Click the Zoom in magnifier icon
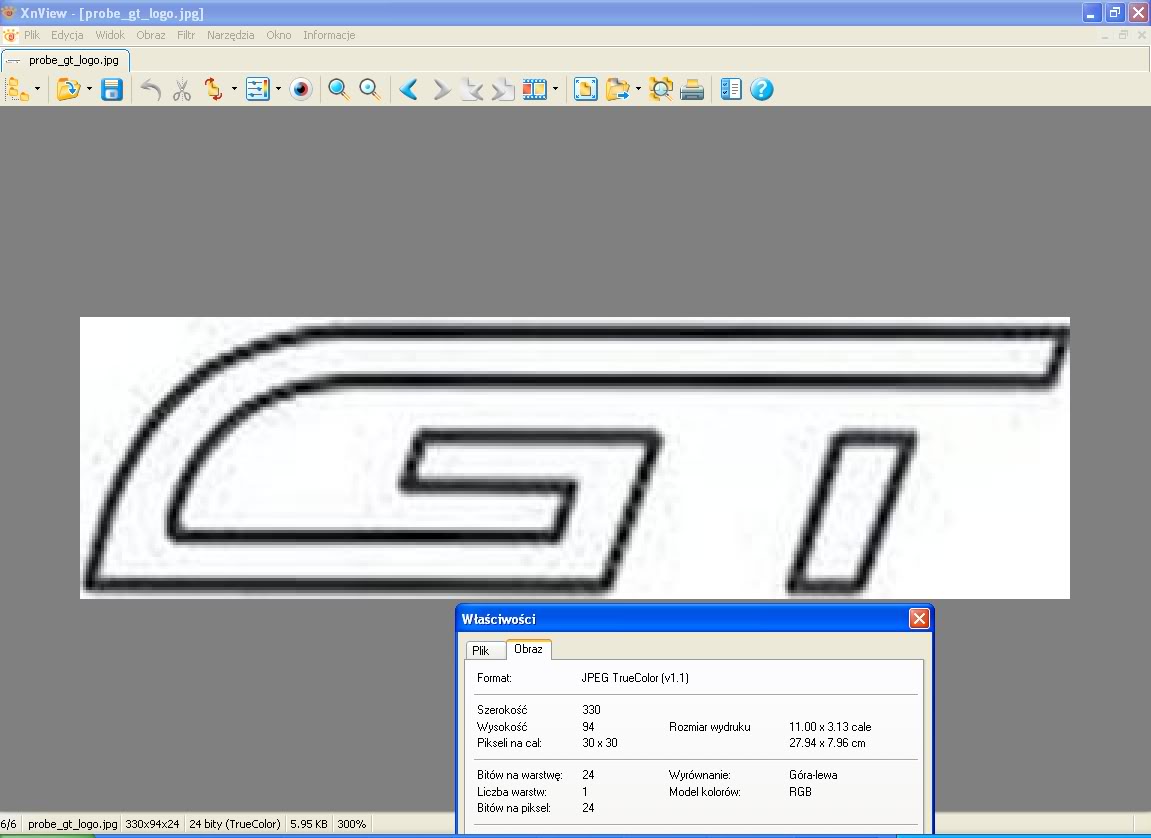This screenshot has width=1151, height=838. 339,90
